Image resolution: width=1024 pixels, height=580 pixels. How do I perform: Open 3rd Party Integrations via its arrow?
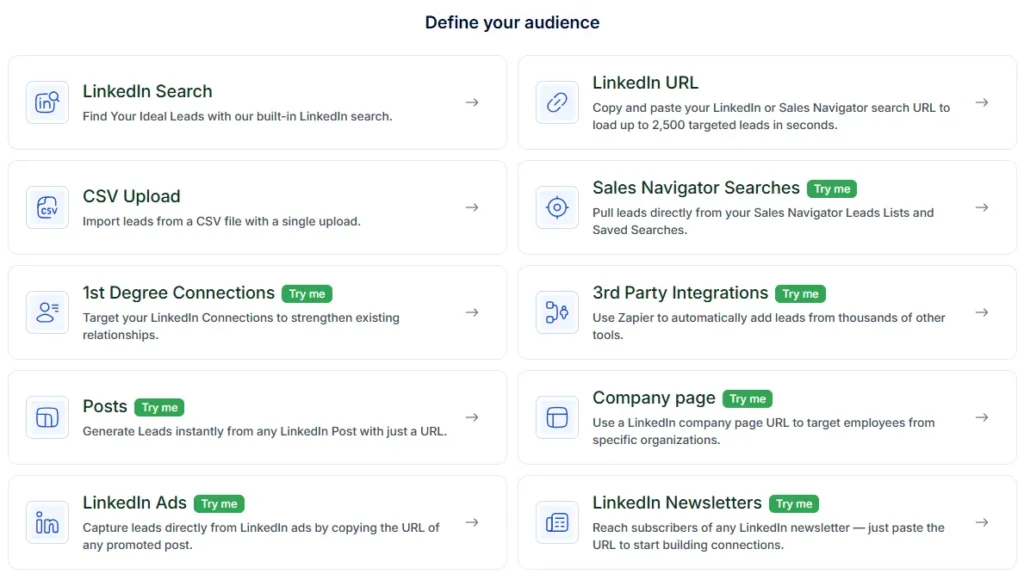982,312
